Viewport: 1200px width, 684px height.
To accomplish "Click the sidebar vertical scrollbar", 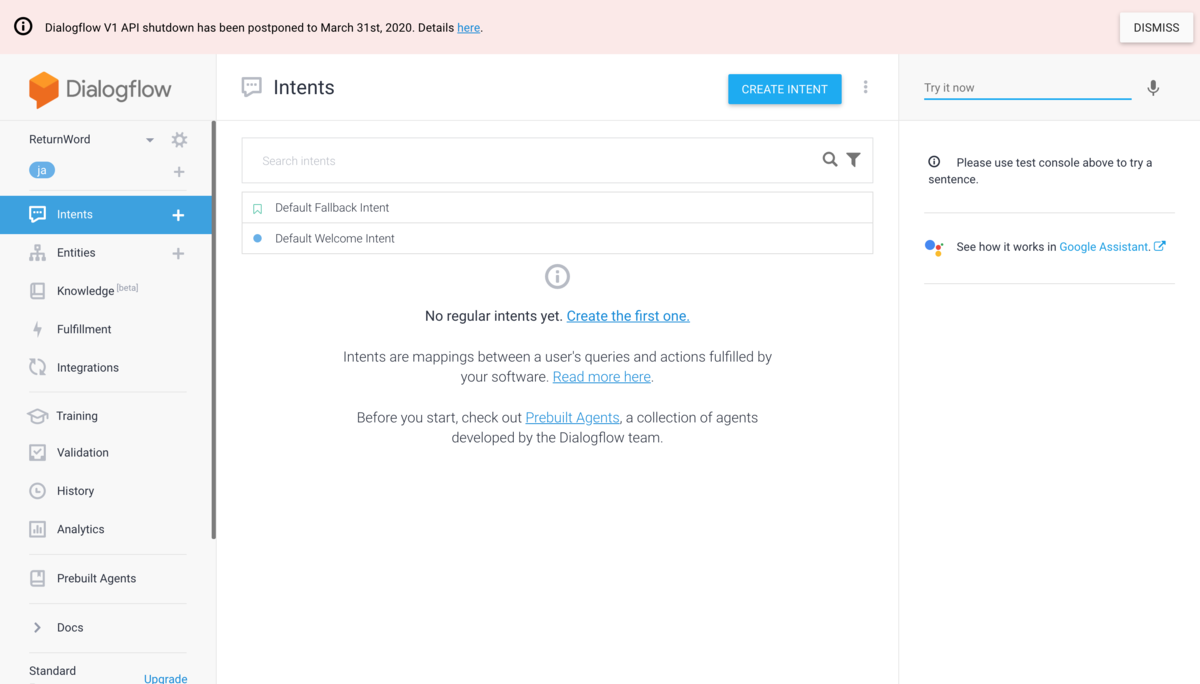I will point(213,330).
